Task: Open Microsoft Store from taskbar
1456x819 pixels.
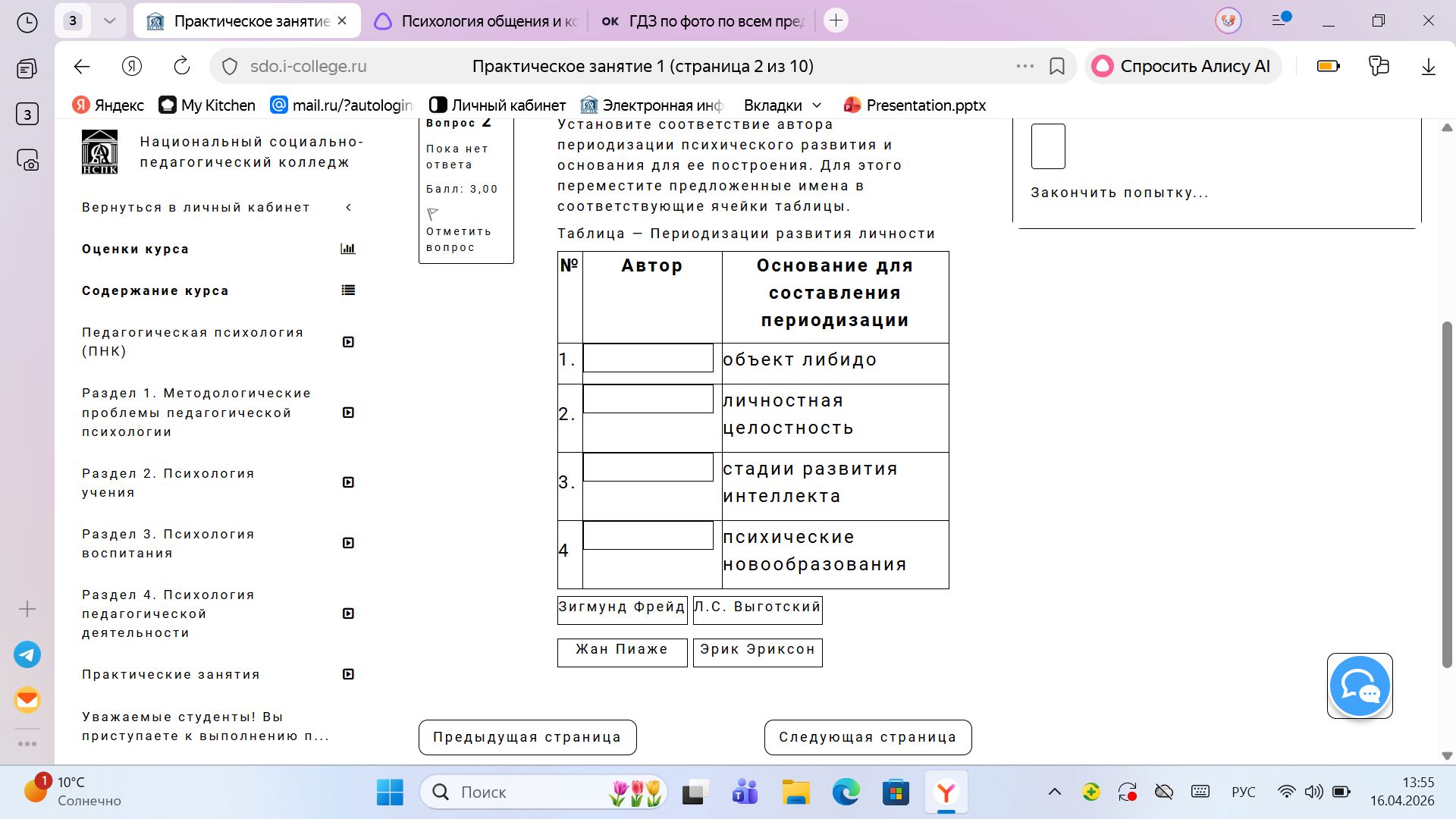Action: point(896,792)
